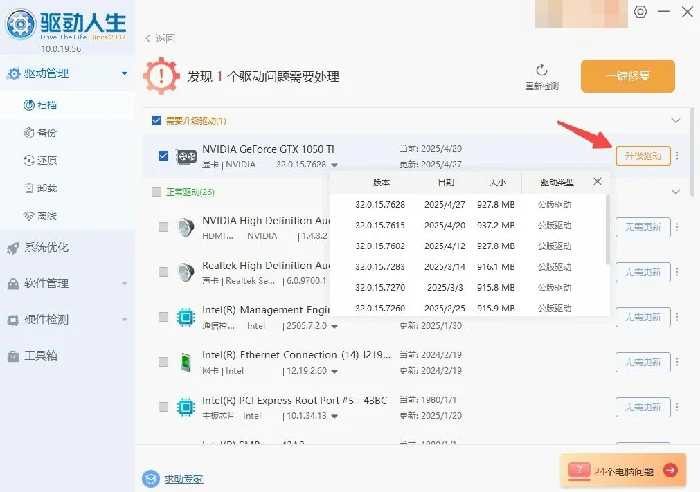The height and width of the screenshot is (492, 700).
Task: Click the question mark computer problems icon
Action: [x=579, y=471]
